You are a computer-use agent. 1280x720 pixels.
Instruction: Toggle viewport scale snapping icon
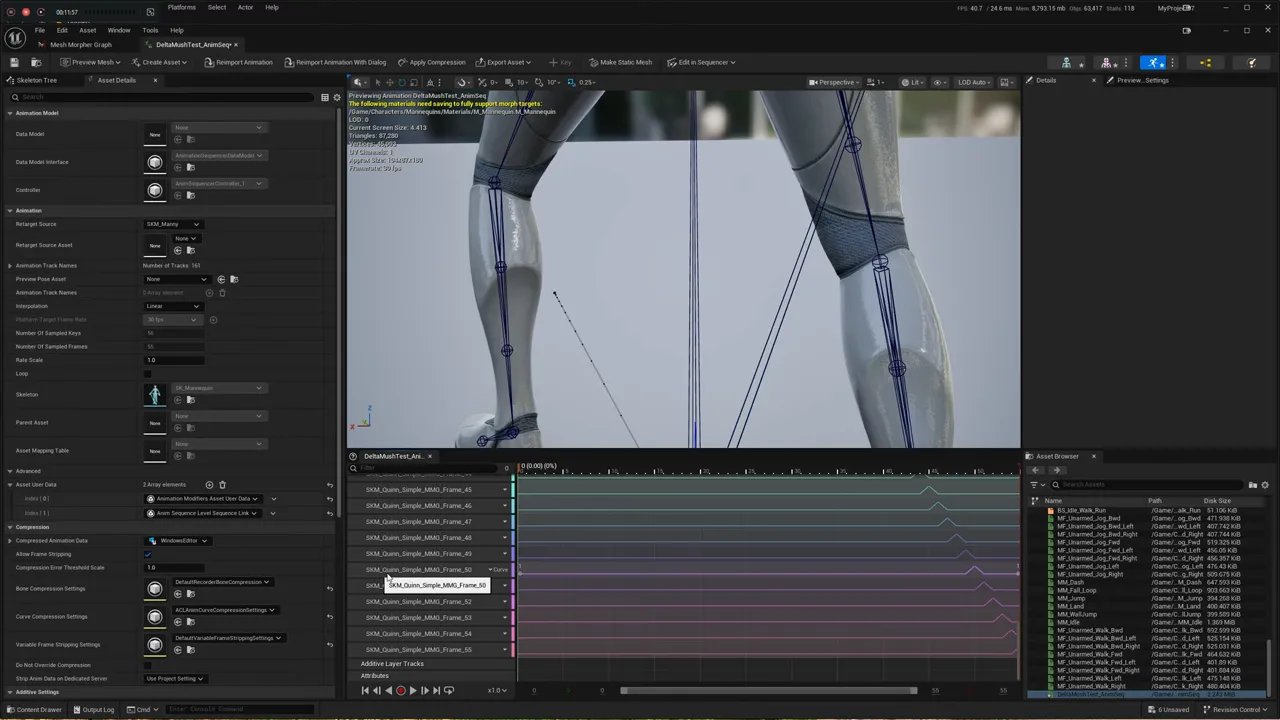(x=571, y=82)
